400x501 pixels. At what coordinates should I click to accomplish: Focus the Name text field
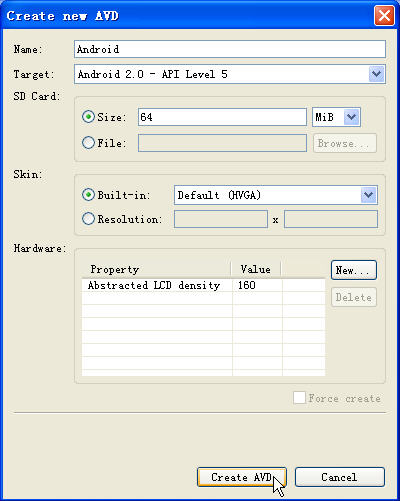pyautogui.click(x=230, y=49)
